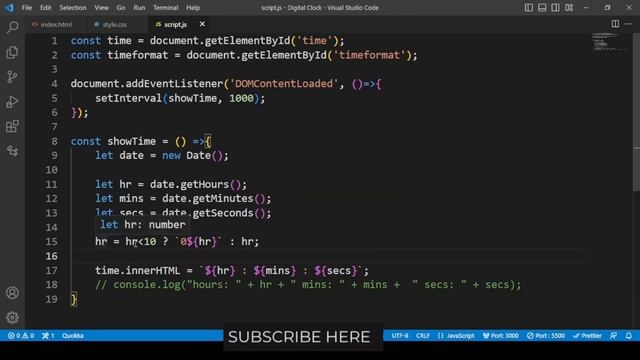
Task: Click Port: 5500 Live Server status
Action: coord(546,336)
